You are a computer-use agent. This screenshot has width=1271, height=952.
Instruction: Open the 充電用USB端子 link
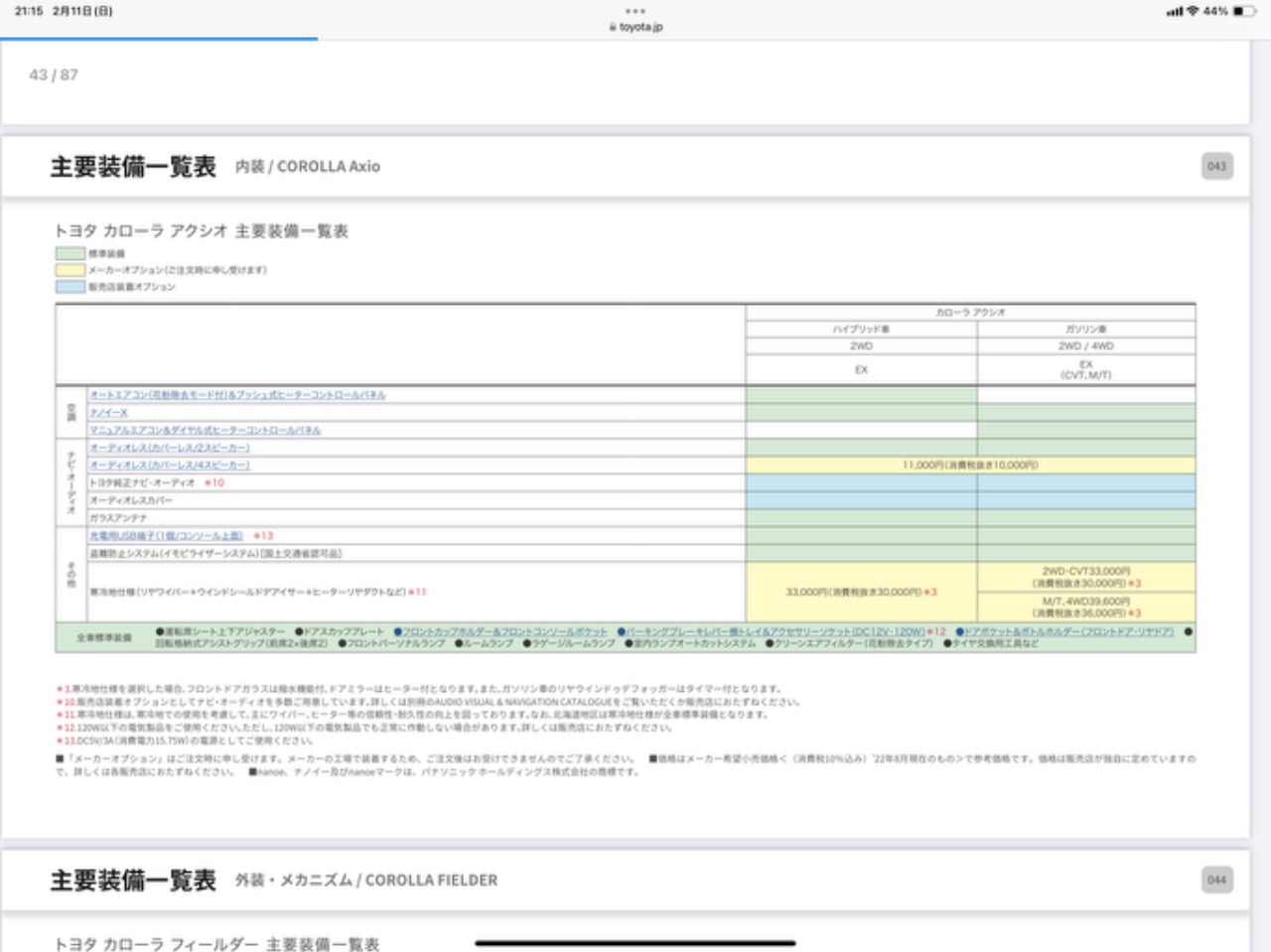[166, 535]
